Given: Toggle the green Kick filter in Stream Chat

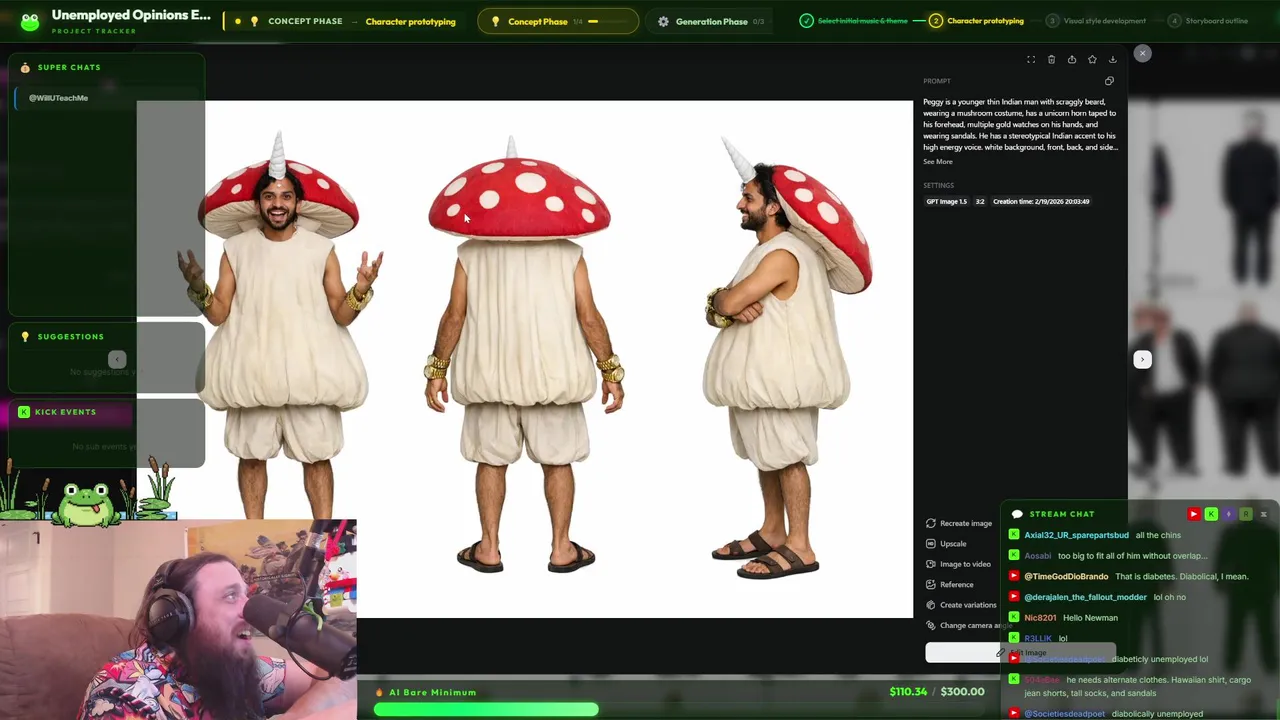Looking at the screenshot, I should [x=1211, y=514].
